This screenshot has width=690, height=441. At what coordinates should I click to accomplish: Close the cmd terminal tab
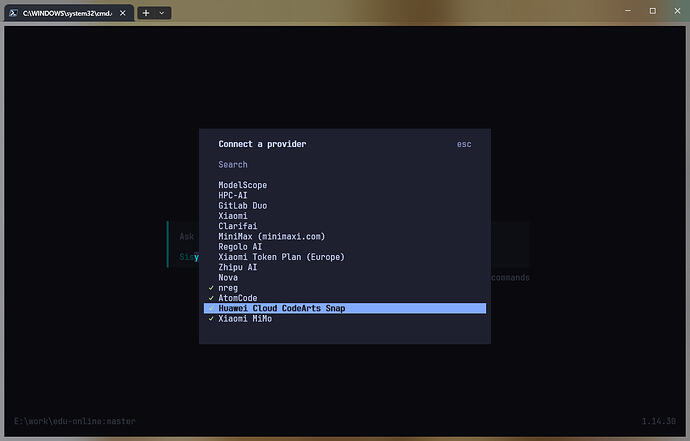tap(123, 13)
